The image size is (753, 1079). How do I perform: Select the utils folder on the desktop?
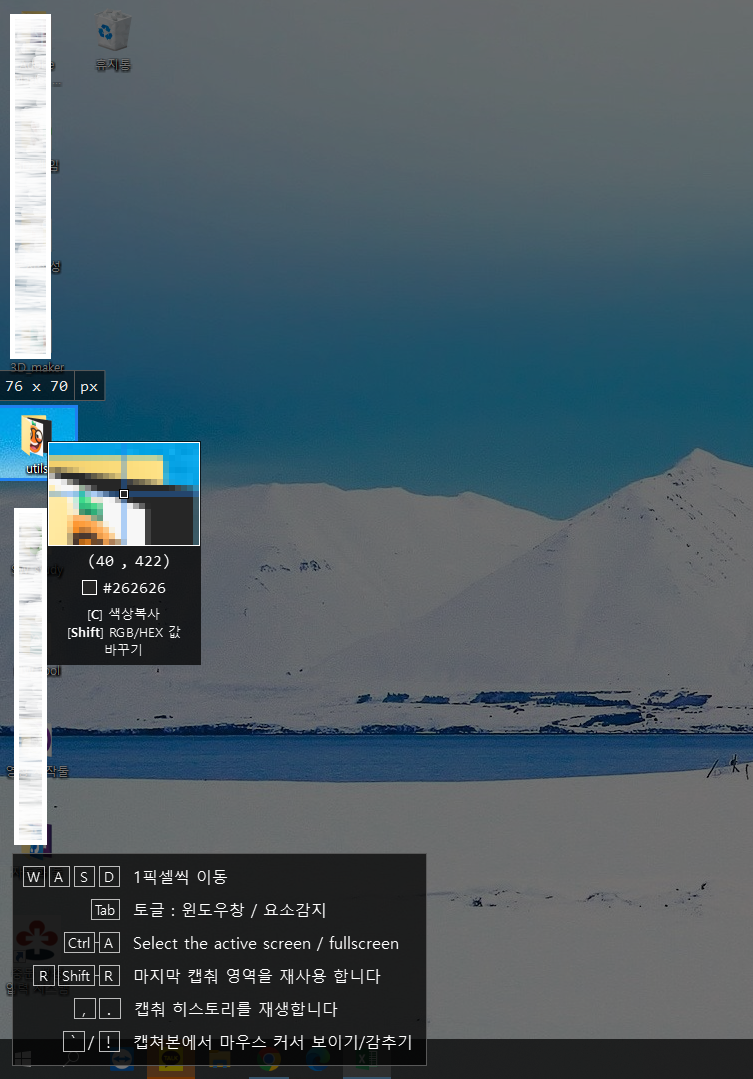tap(37, 443)
